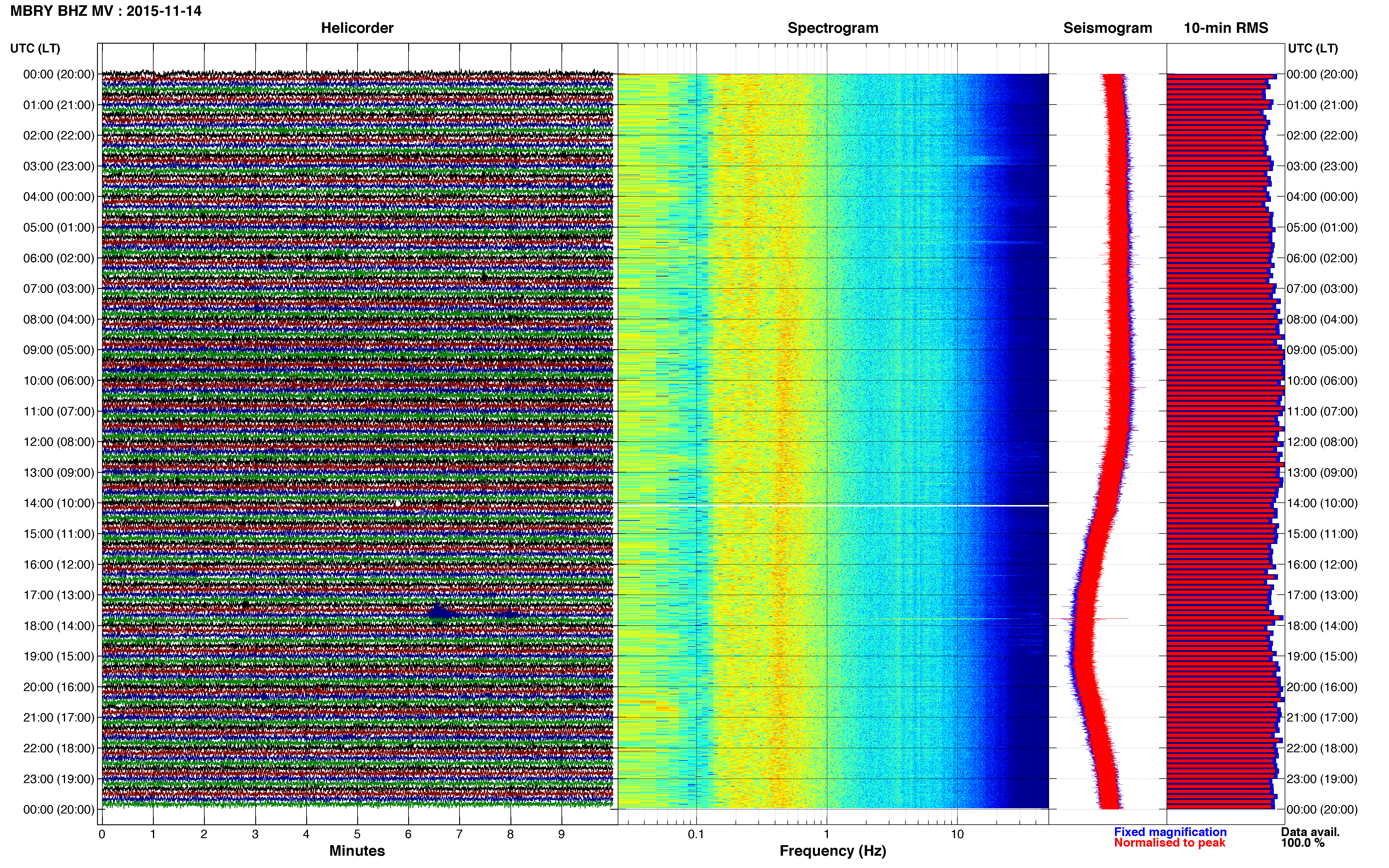1389x868 pixels.
Task: Click '02:00 (22:00)' on the RMS time axis
Action: [x=1322, y=135]
